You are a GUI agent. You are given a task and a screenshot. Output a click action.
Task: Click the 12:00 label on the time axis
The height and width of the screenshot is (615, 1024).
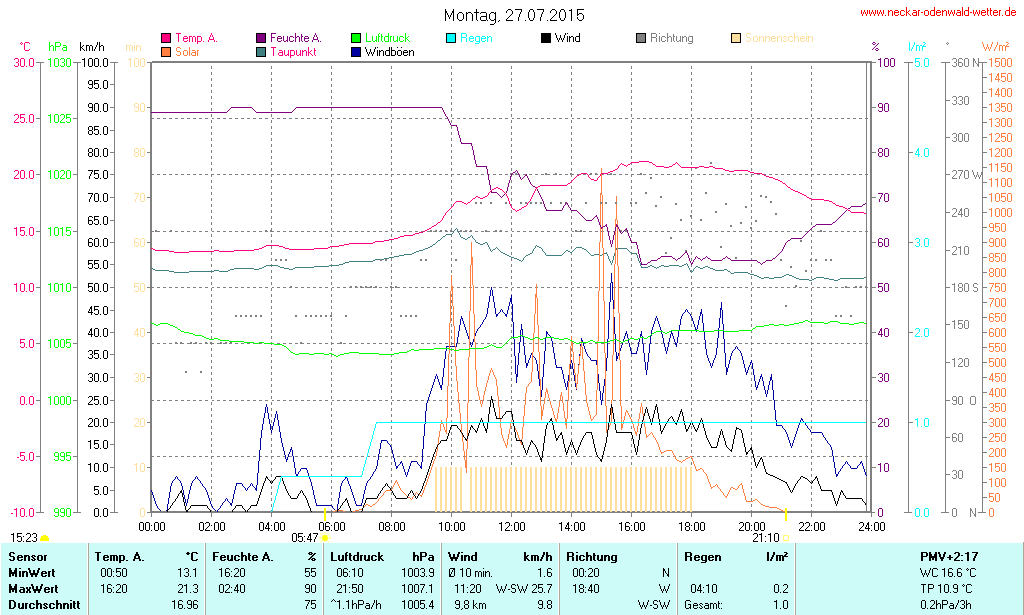[512, 526]
